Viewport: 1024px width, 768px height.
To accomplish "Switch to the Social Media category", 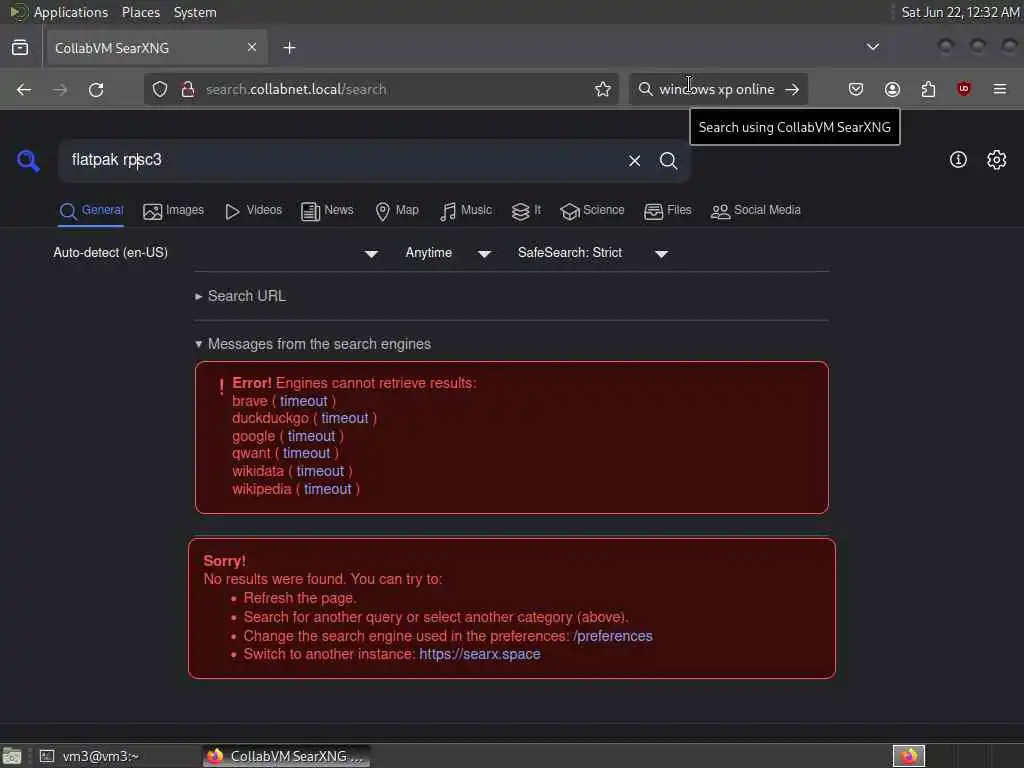I will pyautogui.click(x=755, y=211).
